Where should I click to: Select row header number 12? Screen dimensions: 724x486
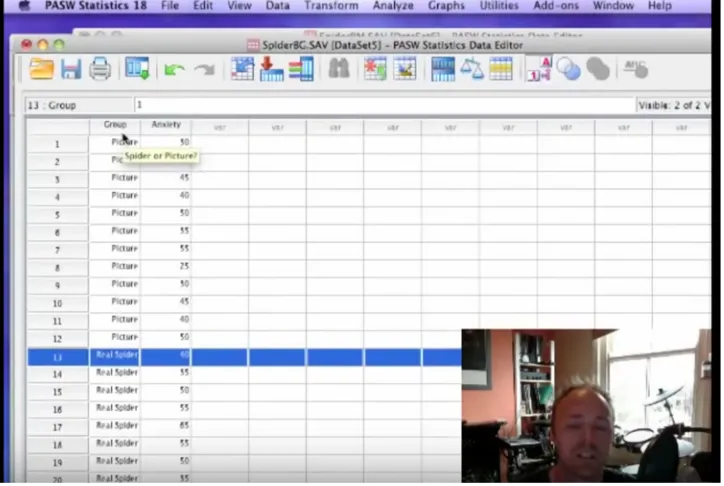(57, 339)
